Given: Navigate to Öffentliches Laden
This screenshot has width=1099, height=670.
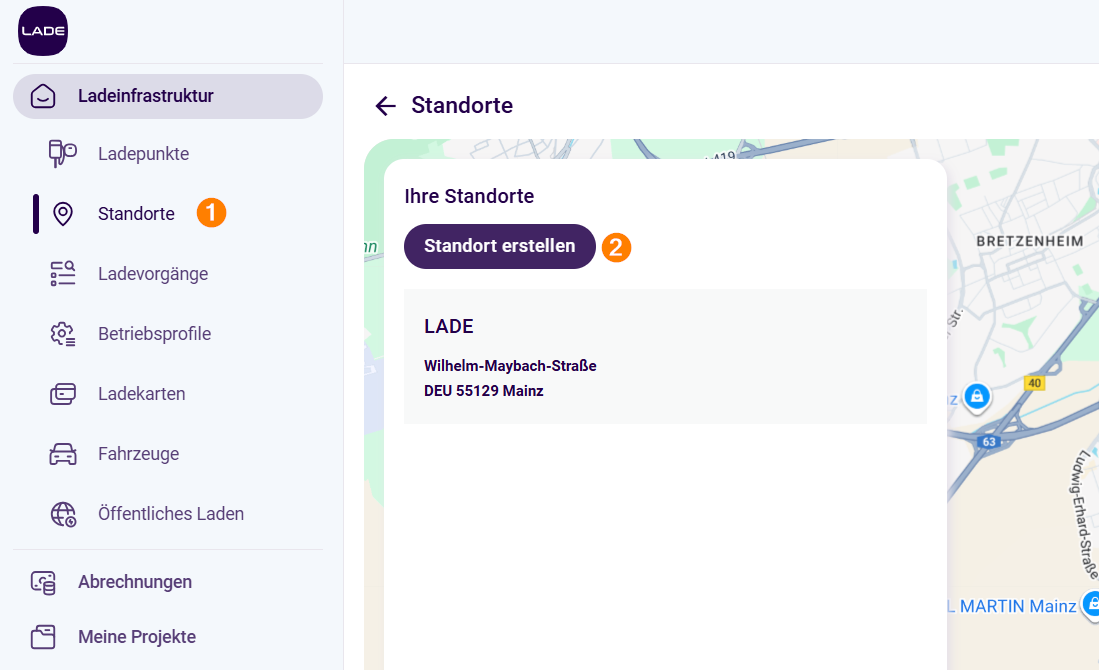Looking at the screenshot, I should (x=171, y=514).
